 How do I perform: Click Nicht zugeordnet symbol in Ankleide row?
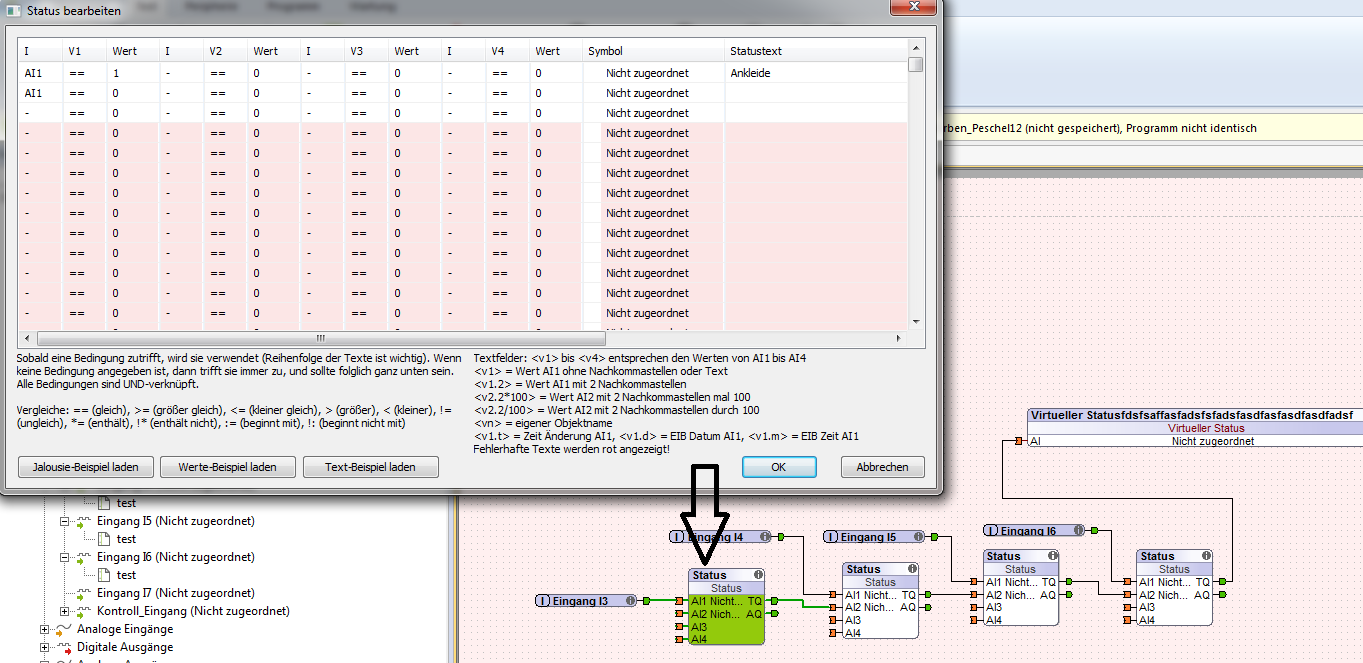[653, 73]
